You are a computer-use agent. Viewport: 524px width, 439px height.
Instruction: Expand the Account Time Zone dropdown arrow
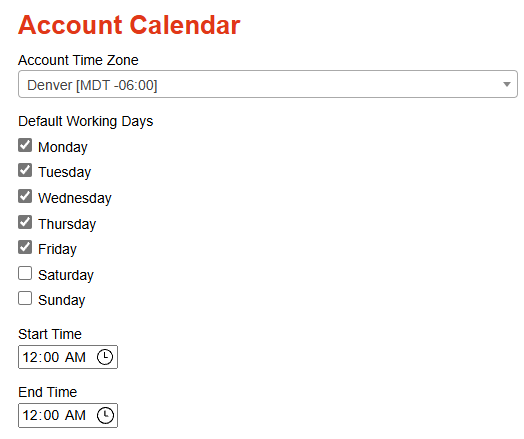507,85
